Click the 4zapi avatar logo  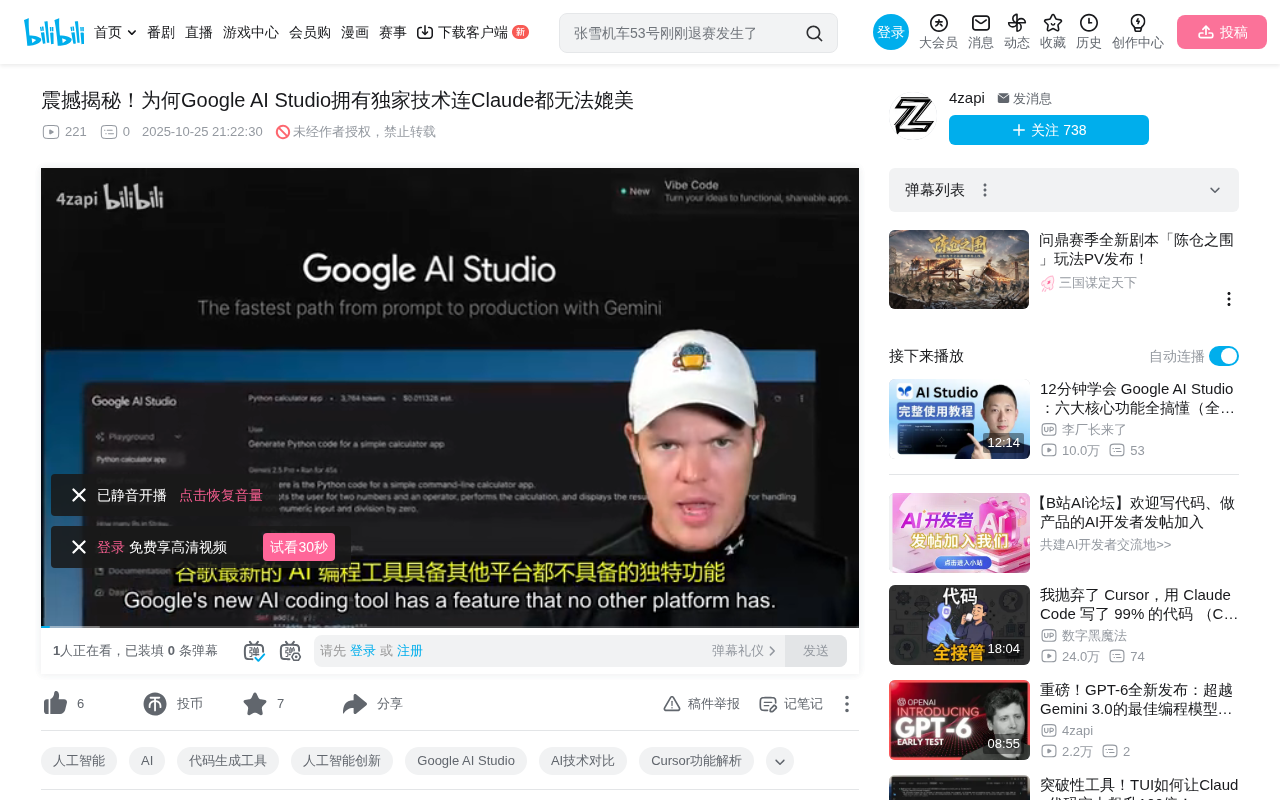(913, 116)
